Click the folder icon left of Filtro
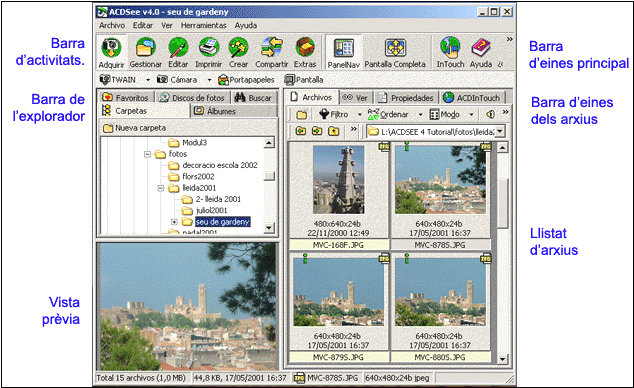The image size is (634, 388). (x=302, y=115)
